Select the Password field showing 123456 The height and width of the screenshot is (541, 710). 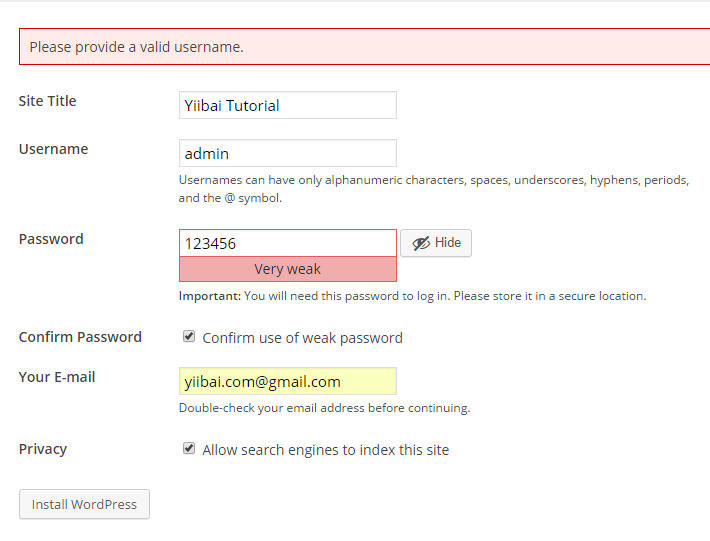pos(287,243)
